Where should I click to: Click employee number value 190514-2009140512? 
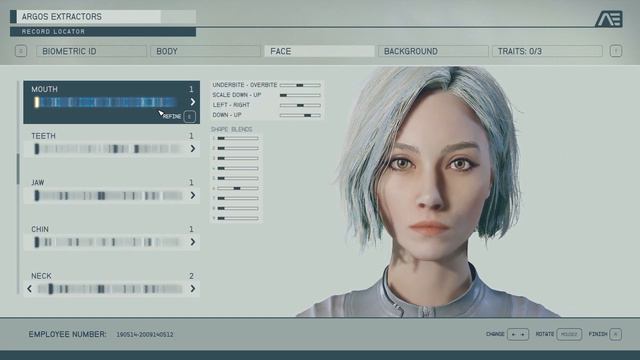coord(145,335)
